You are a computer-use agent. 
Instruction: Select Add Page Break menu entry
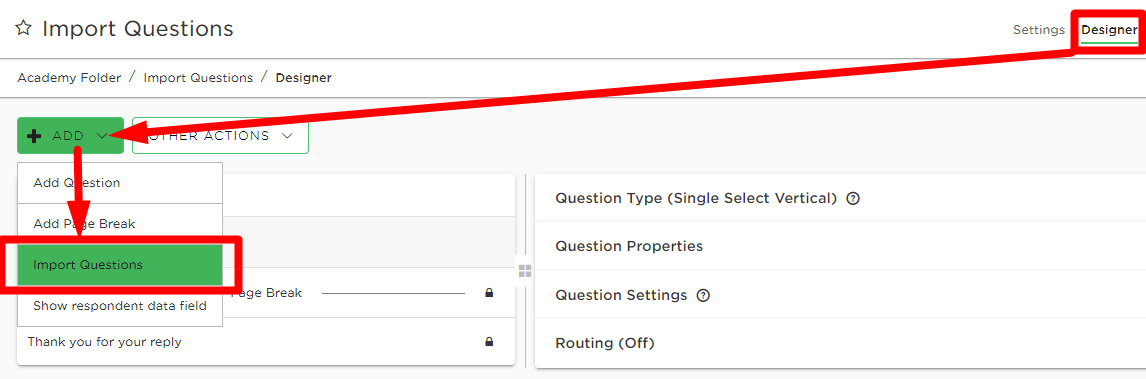click(120, 223)
